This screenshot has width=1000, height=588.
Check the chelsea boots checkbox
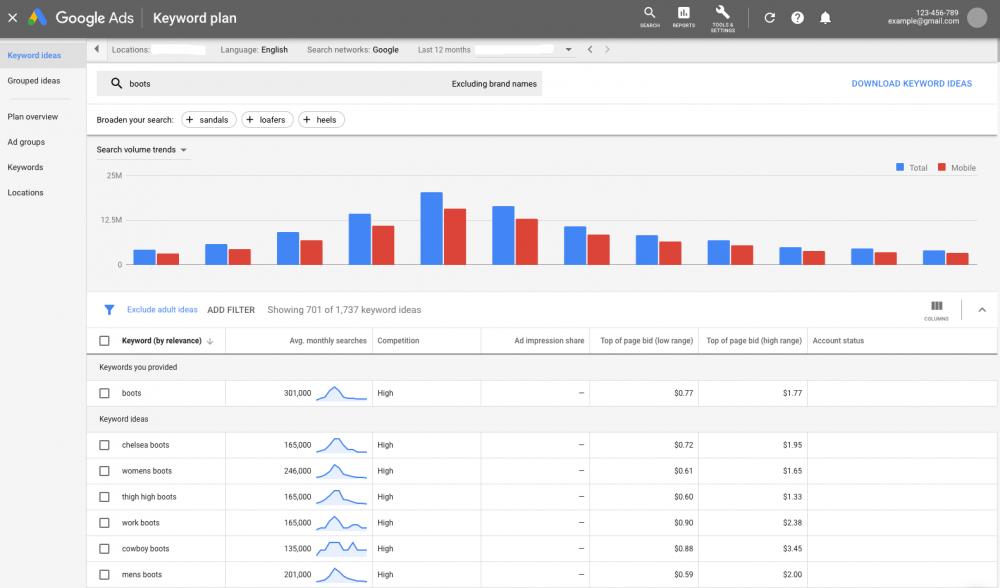[x=105, y=445]
